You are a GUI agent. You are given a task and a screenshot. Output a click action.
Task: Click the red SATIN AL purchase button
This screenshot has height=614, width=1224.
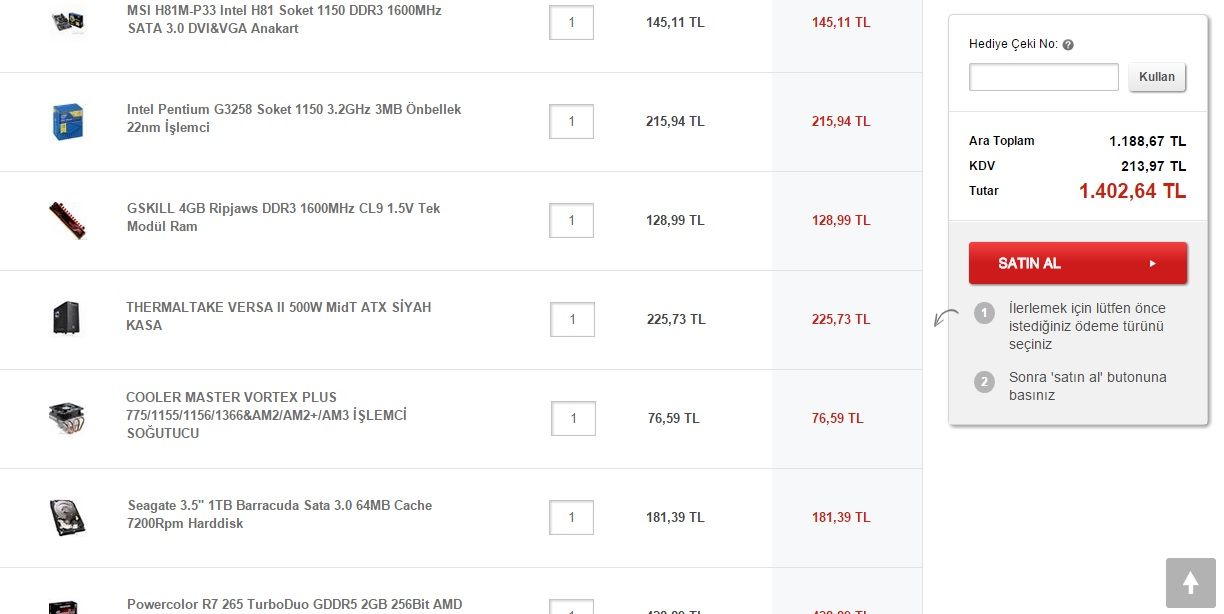click(1077, 263)
